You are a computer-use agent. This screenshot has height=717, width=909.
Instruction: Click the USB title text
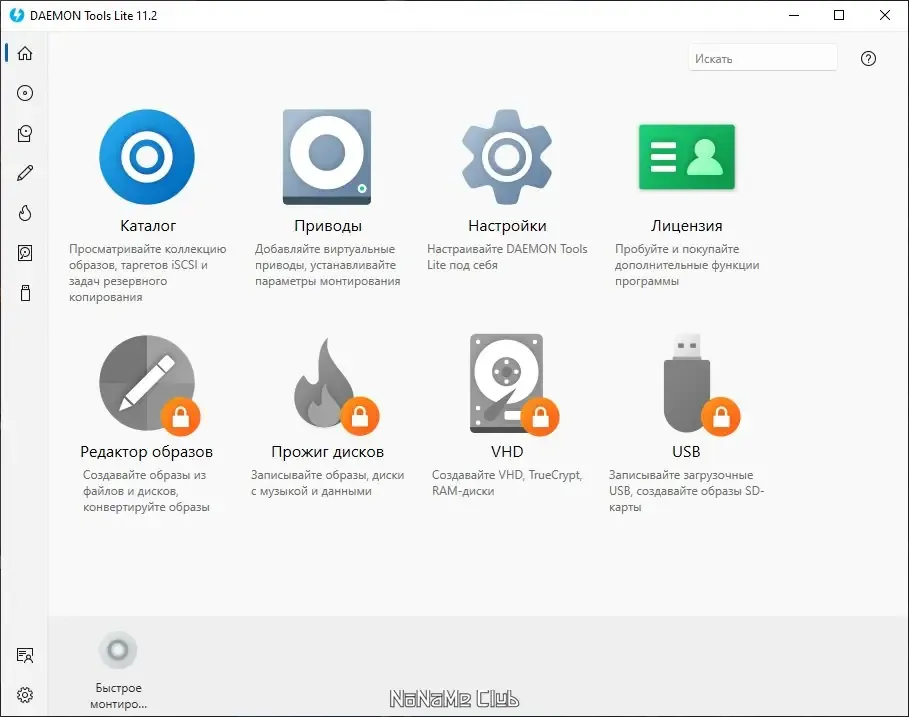pyautogui.click(x=686, y=452)
